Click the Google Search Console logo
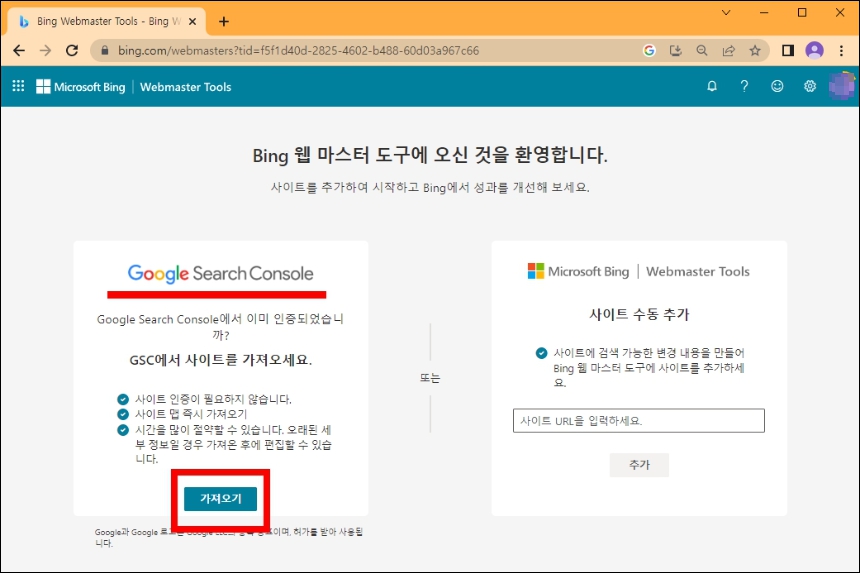Viewport: 860px width, 573px height. 220,273
